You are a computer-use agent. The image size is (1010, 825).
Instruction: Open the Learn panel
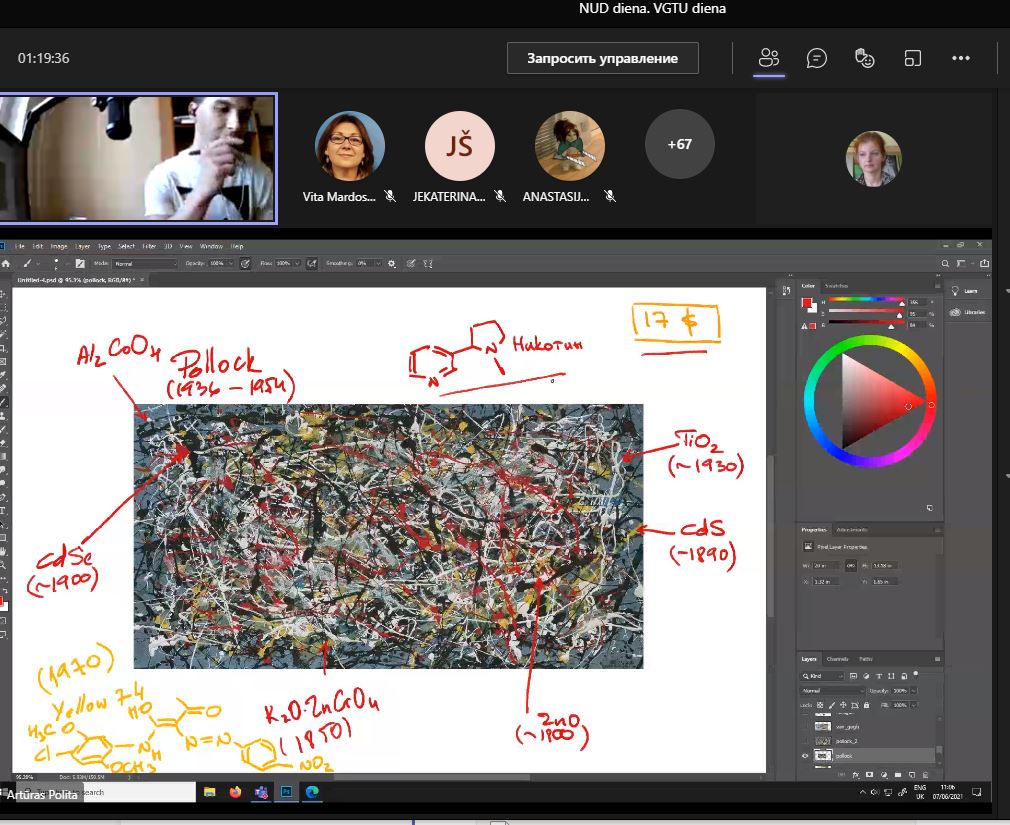coord(964,291)
